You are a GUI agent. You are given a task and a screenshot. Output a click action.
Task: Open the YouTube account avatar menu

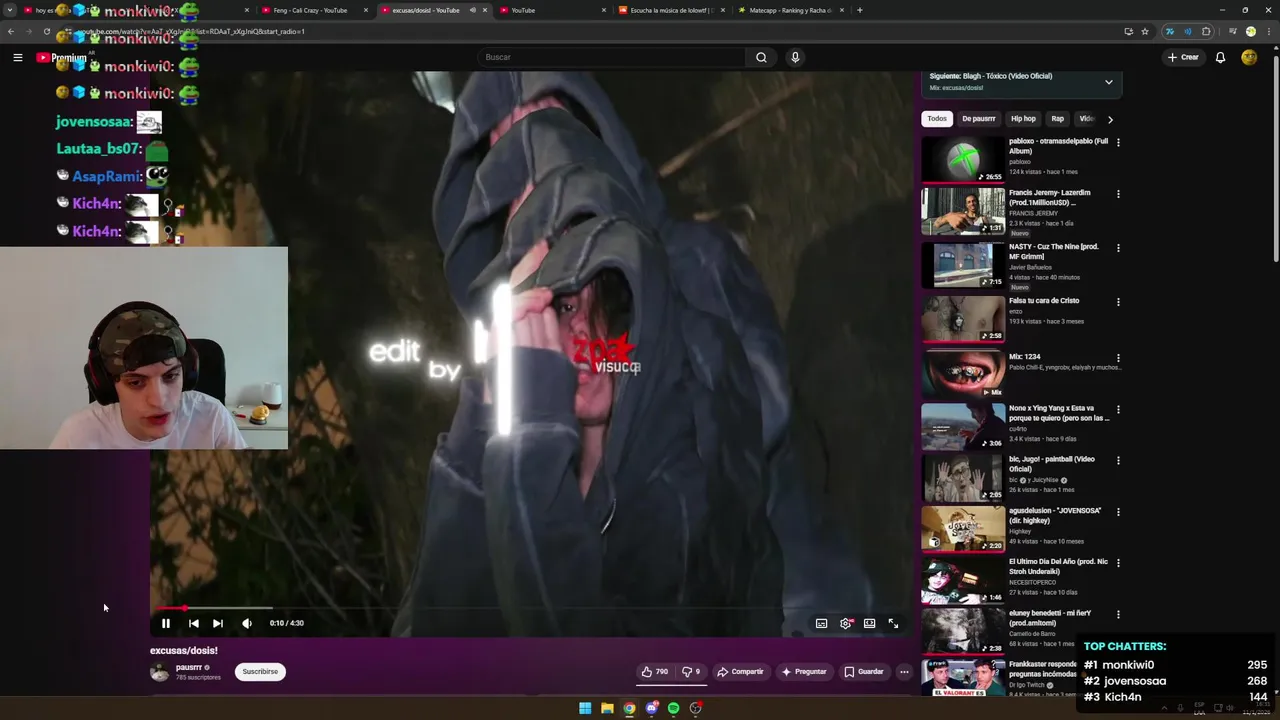point(1249,57)
